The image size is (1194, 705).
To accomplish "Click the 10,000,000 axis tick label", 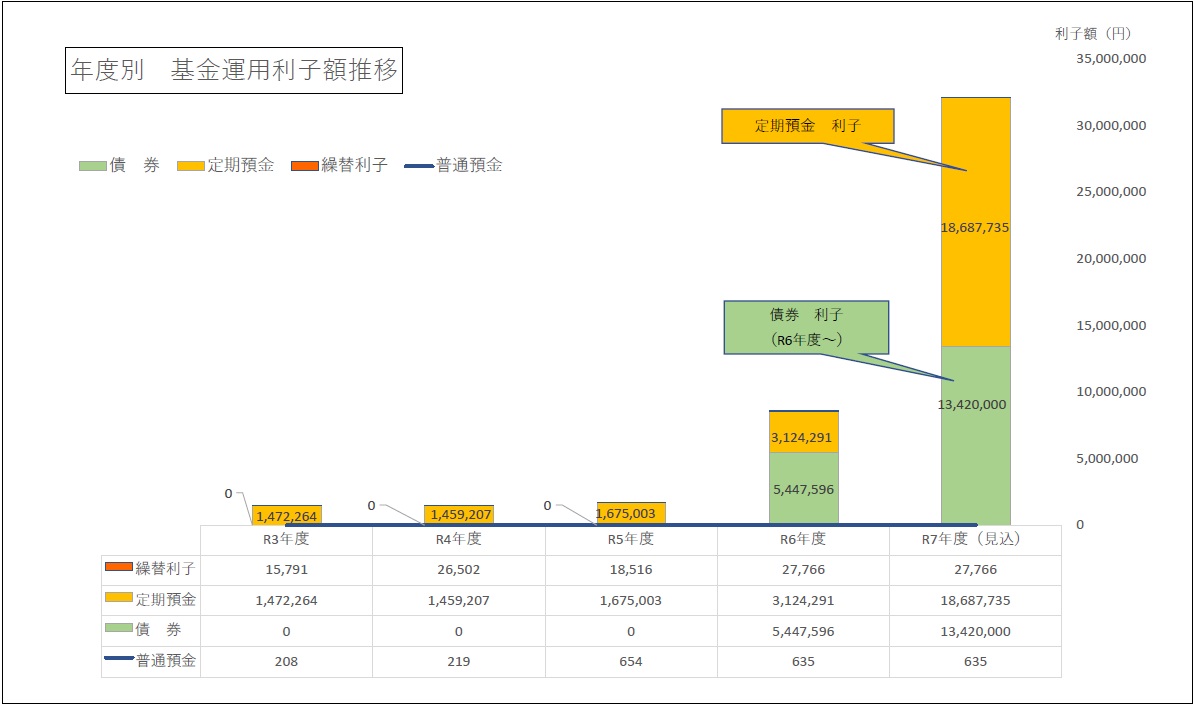I will click(1110, 392).
